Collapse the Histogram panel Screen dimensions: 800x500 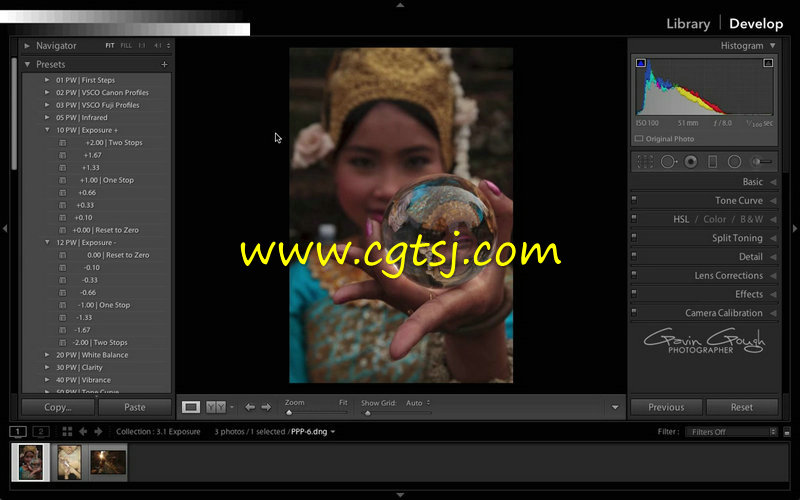773,46
